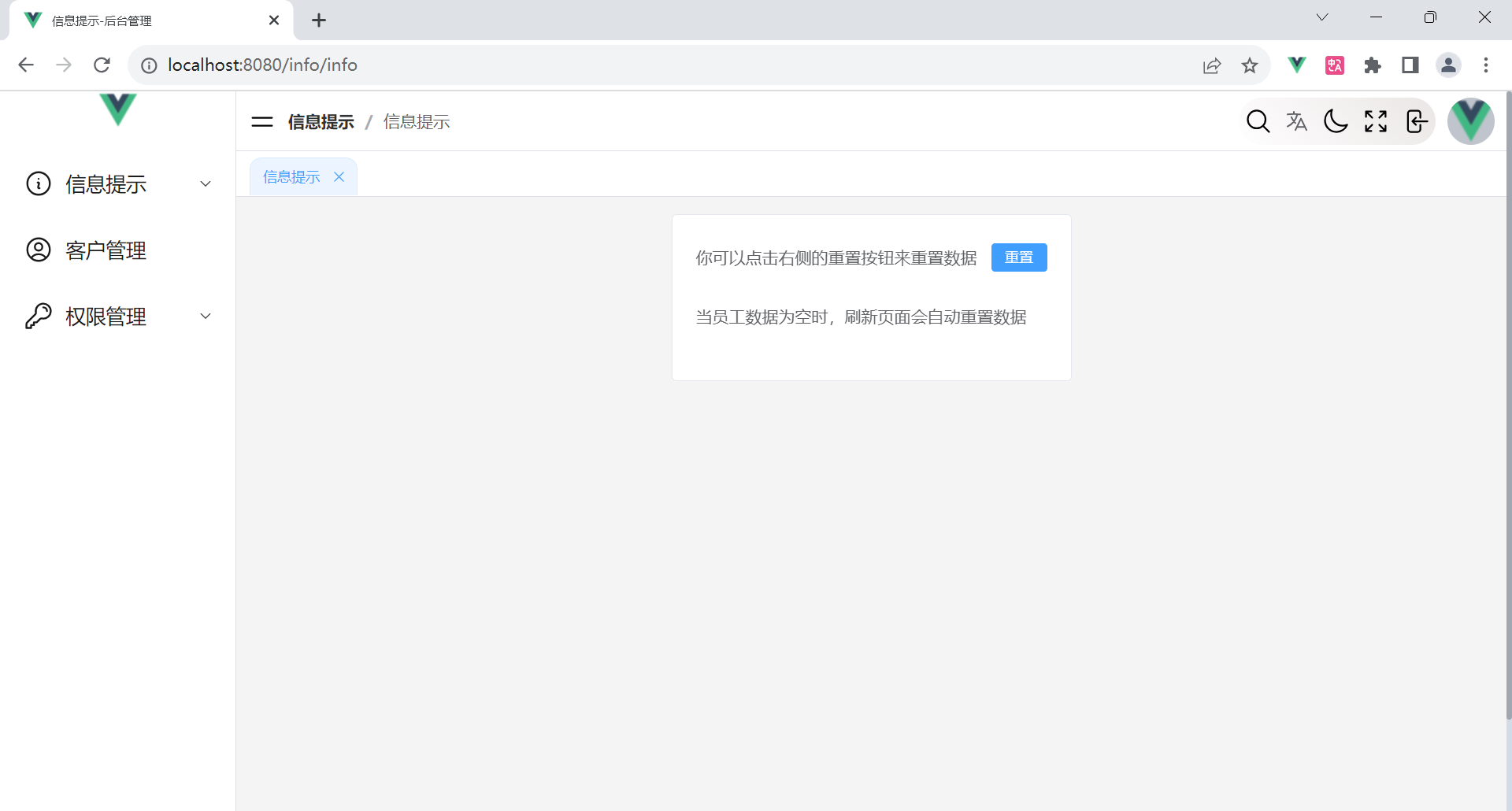
Task: Open a new browser tab
Action: pos(319,20)
